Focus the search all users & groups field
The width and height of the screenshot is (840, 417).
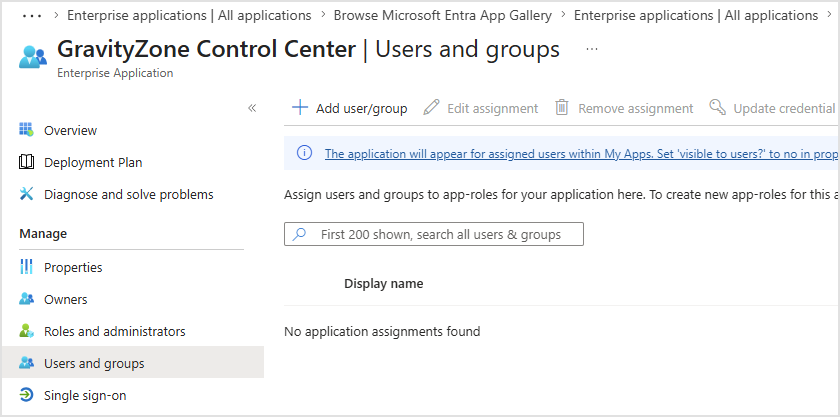click(x=434, y=234)
